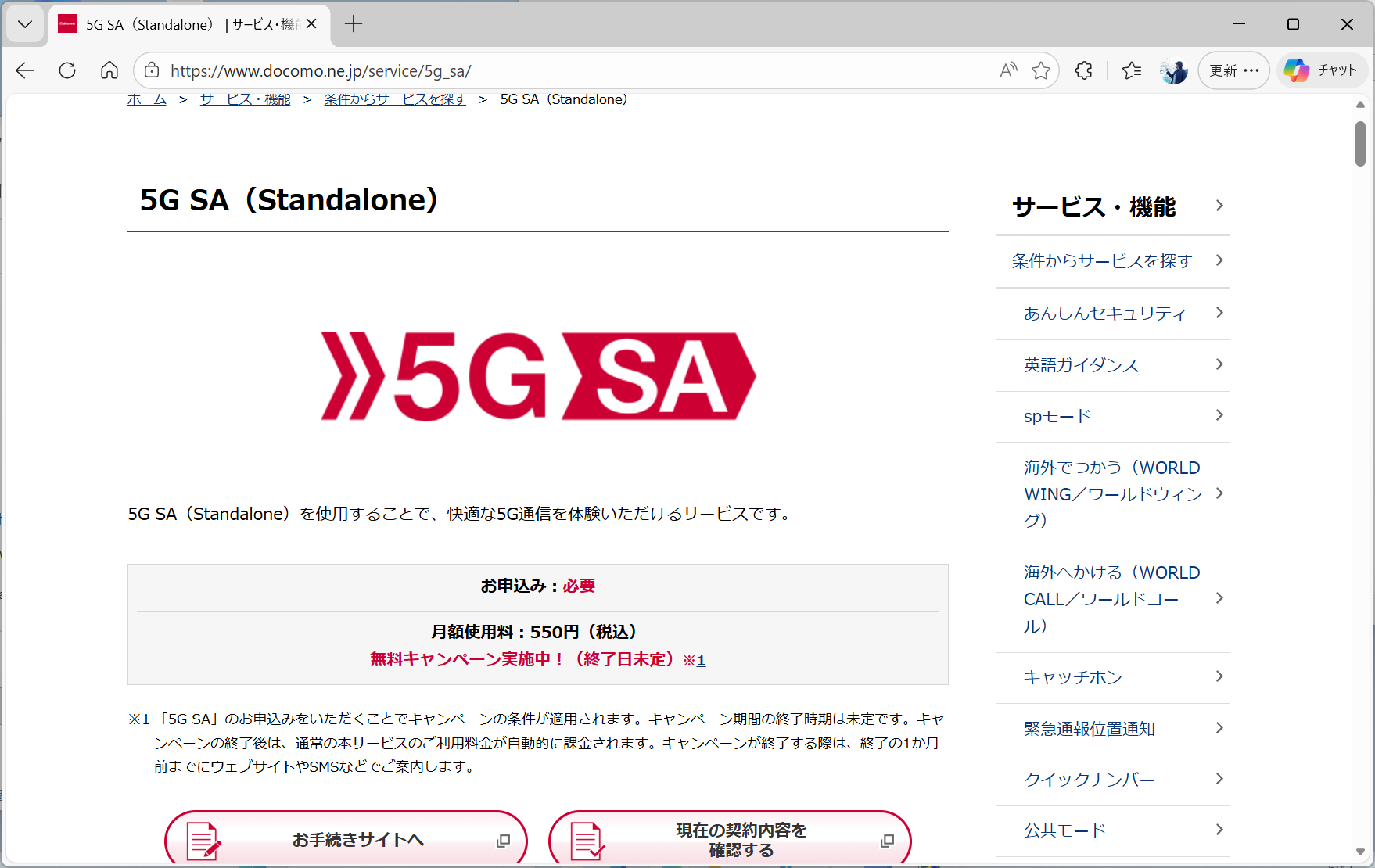Screen dimensions: 1375x868
Task: Click chevron beside 海外でつかう
Action: coord(1219,493)
